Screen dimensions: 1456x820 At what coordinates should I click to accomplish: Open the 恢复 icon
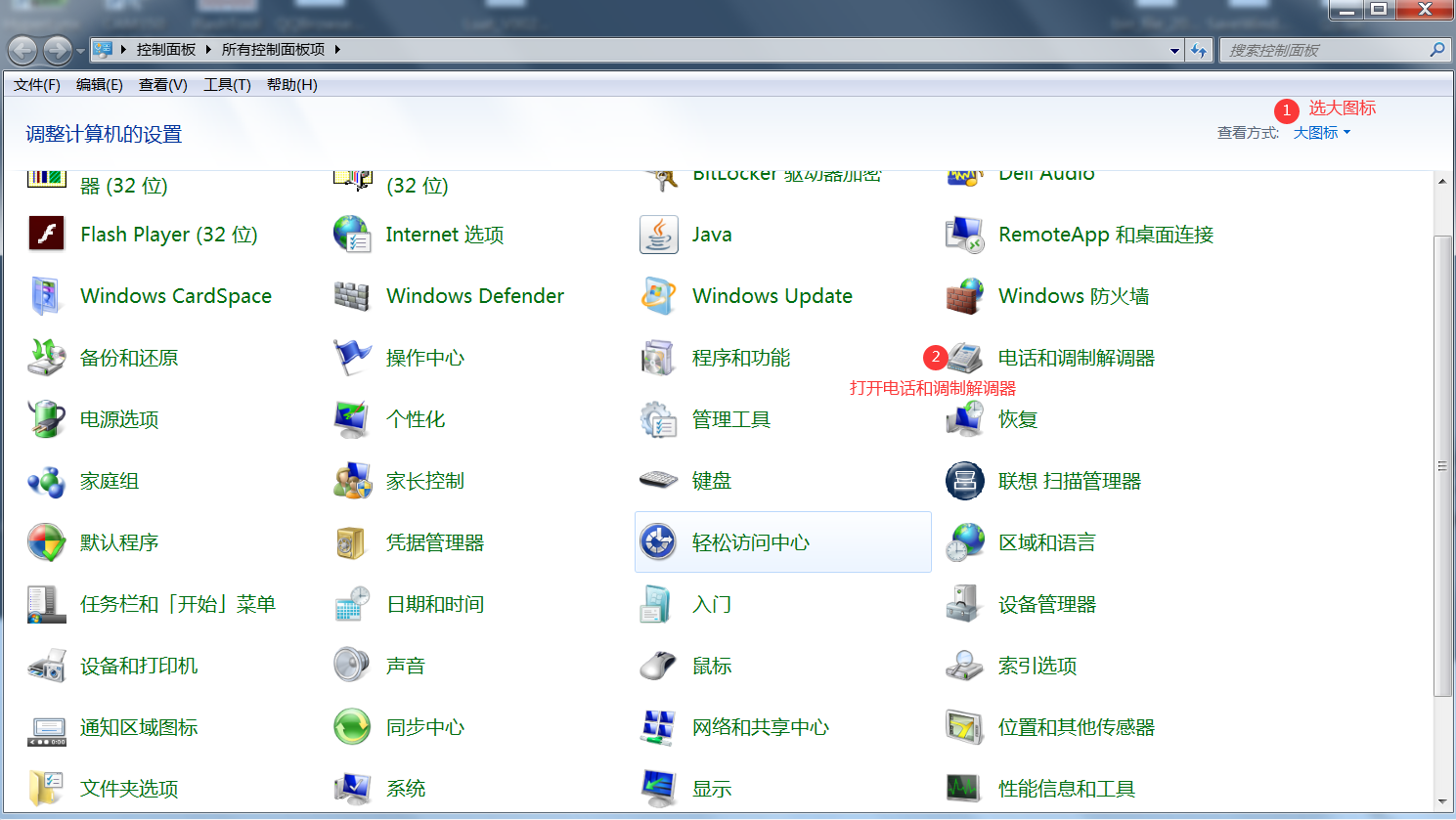pos(965,419)
